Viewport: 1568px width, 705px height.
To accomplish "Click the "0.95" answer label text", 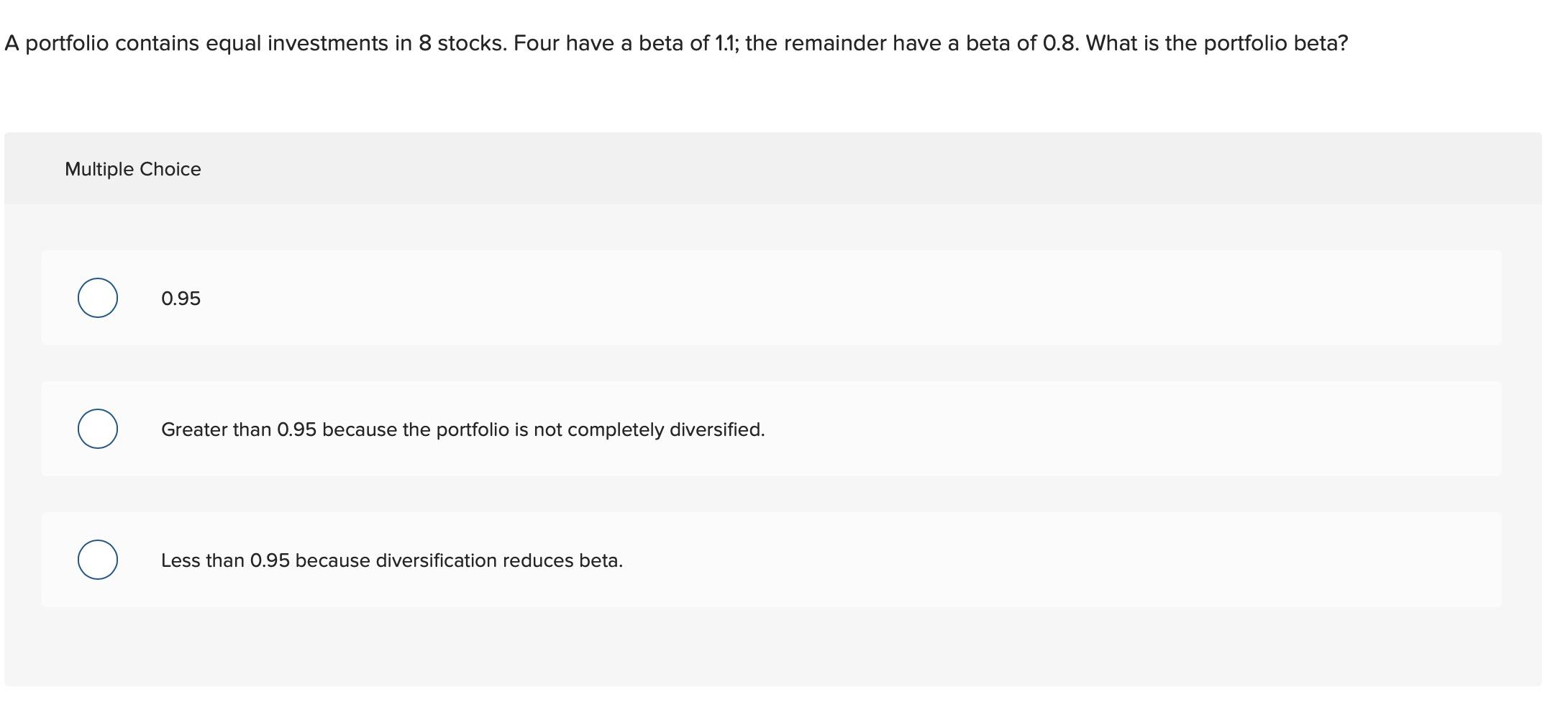I will (181, 299).
